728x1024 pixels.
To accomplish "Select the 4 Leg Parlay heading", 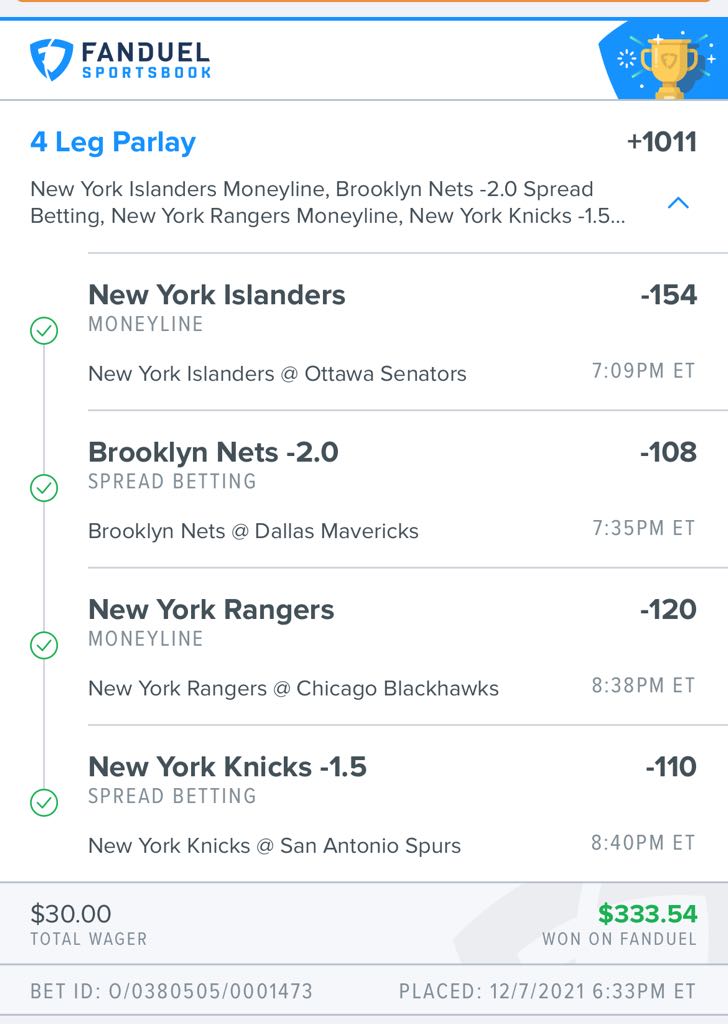I will point(113,142).
